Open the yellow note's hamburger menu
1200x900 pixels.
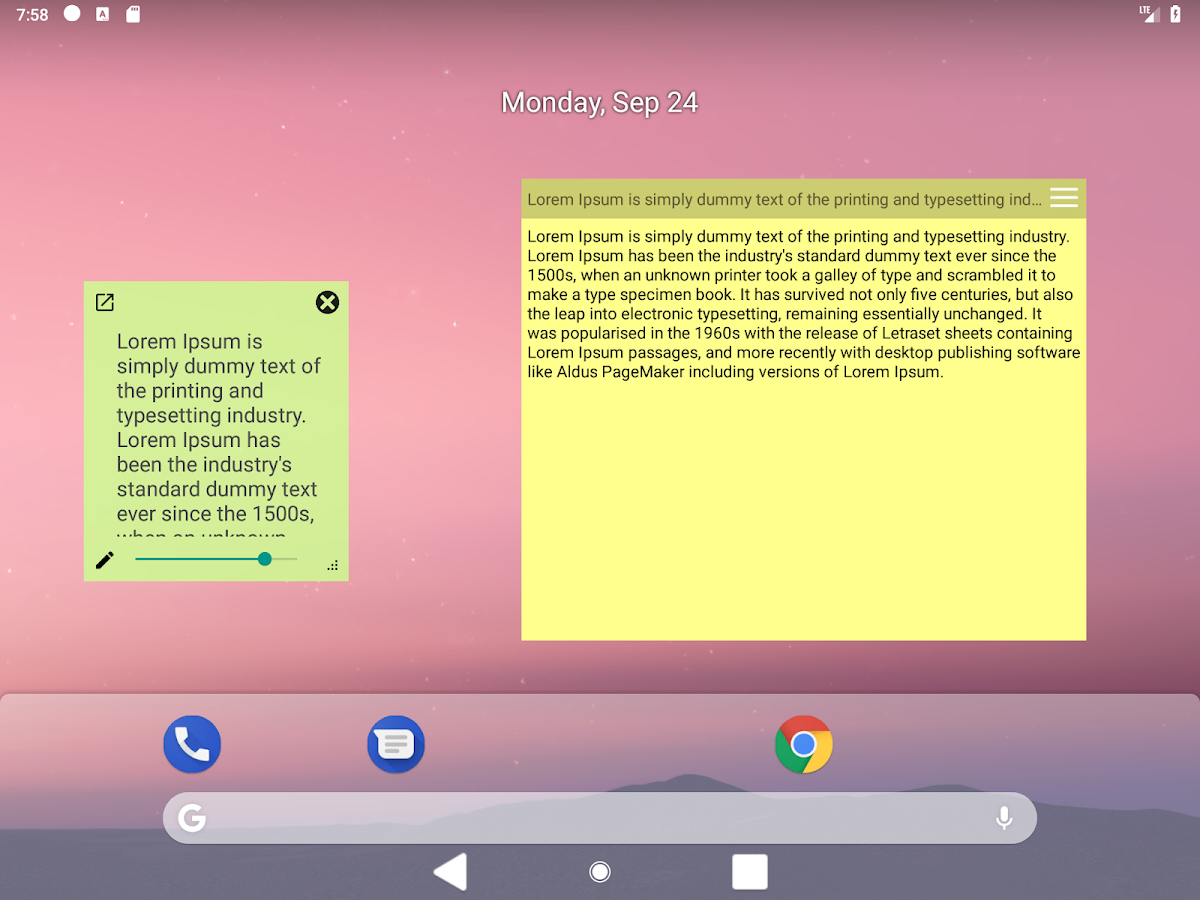[1064, 198]
